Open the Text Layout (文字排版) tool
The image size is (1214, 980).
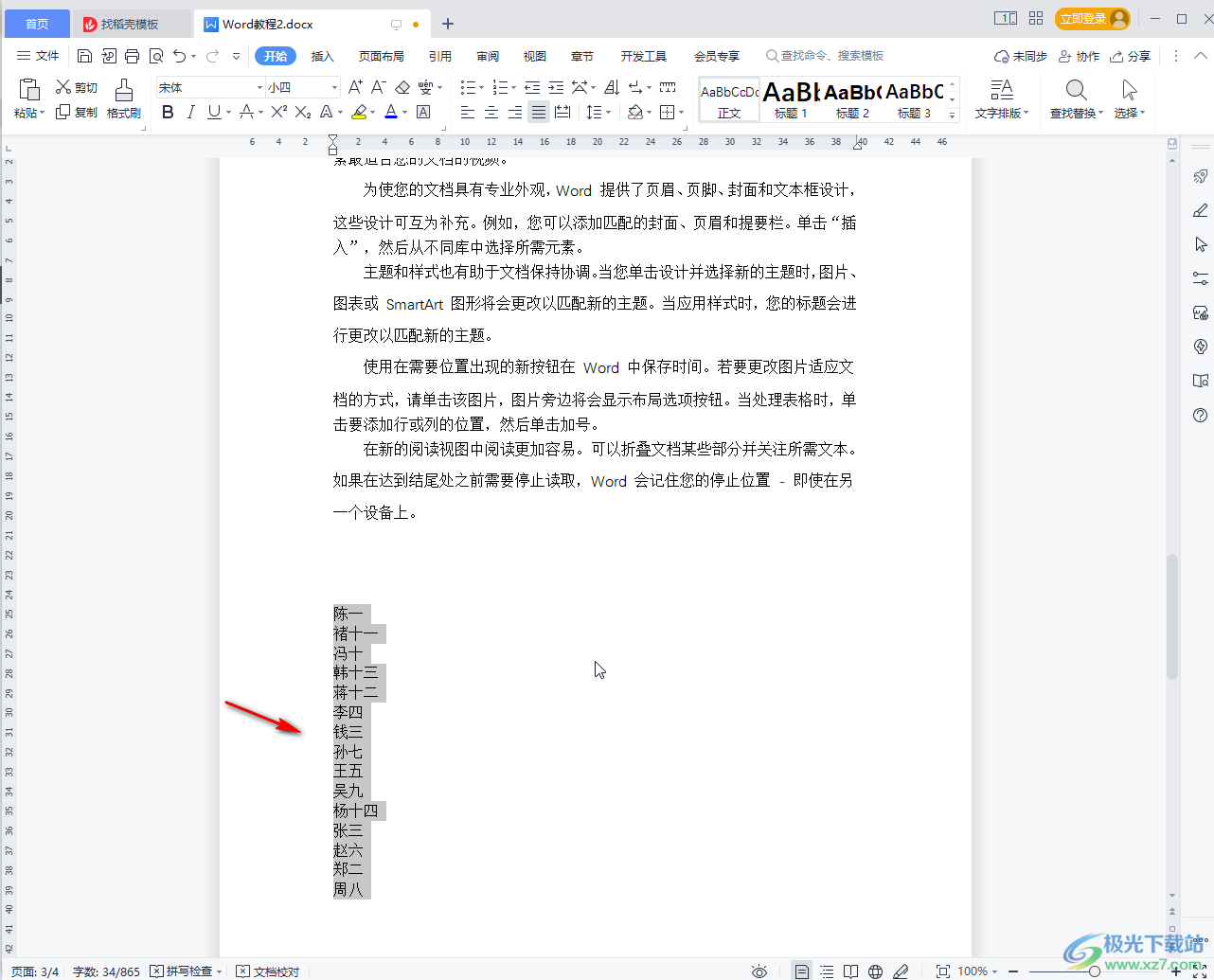[x=1002, y=99]
